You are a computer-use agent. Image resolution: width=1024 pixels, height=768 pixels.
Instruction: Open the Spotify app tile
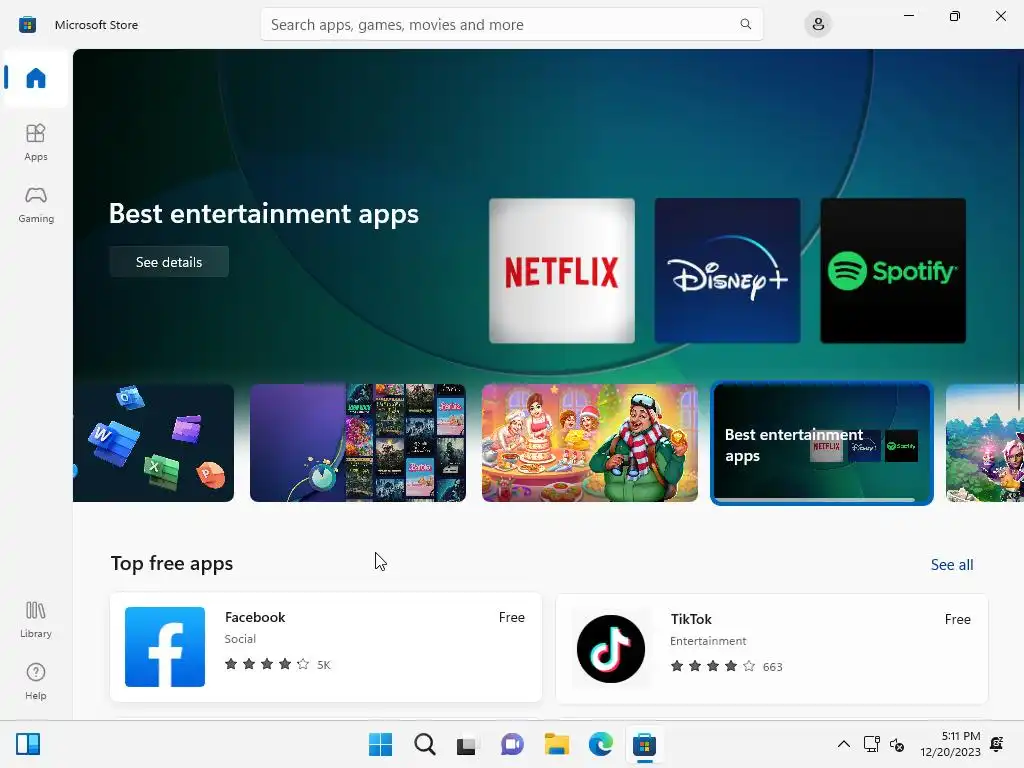pyautogui.click(x=893, y=270)
